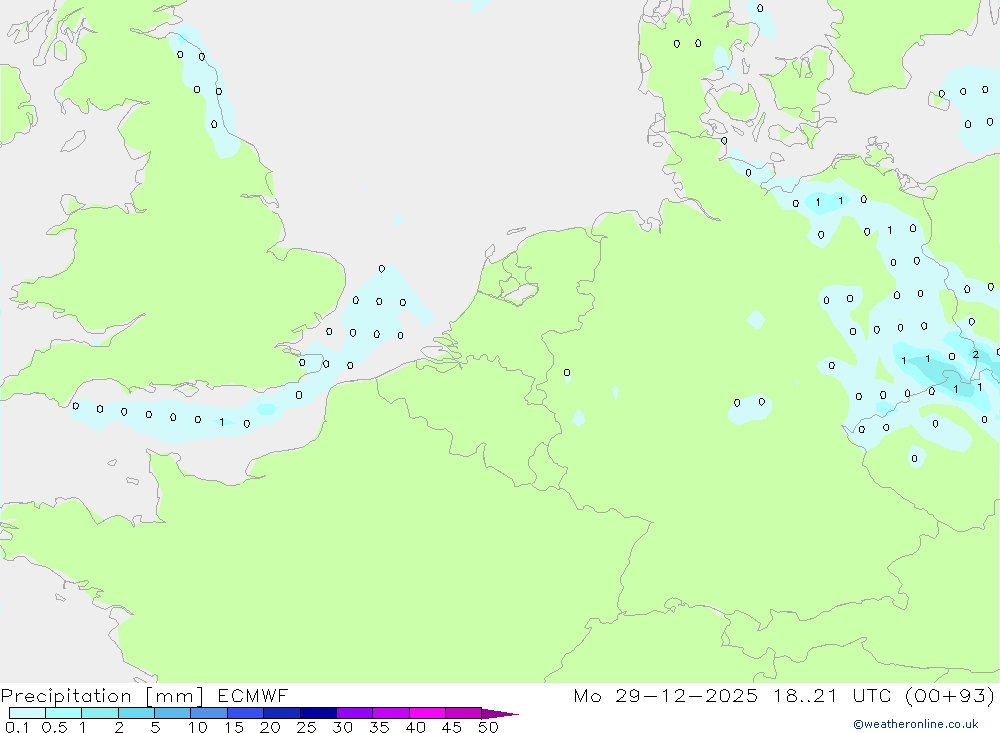The width and height of the screenshot is (1000, 733).
Task: Click the '30' legend scale label
Action: pos(342,727)
